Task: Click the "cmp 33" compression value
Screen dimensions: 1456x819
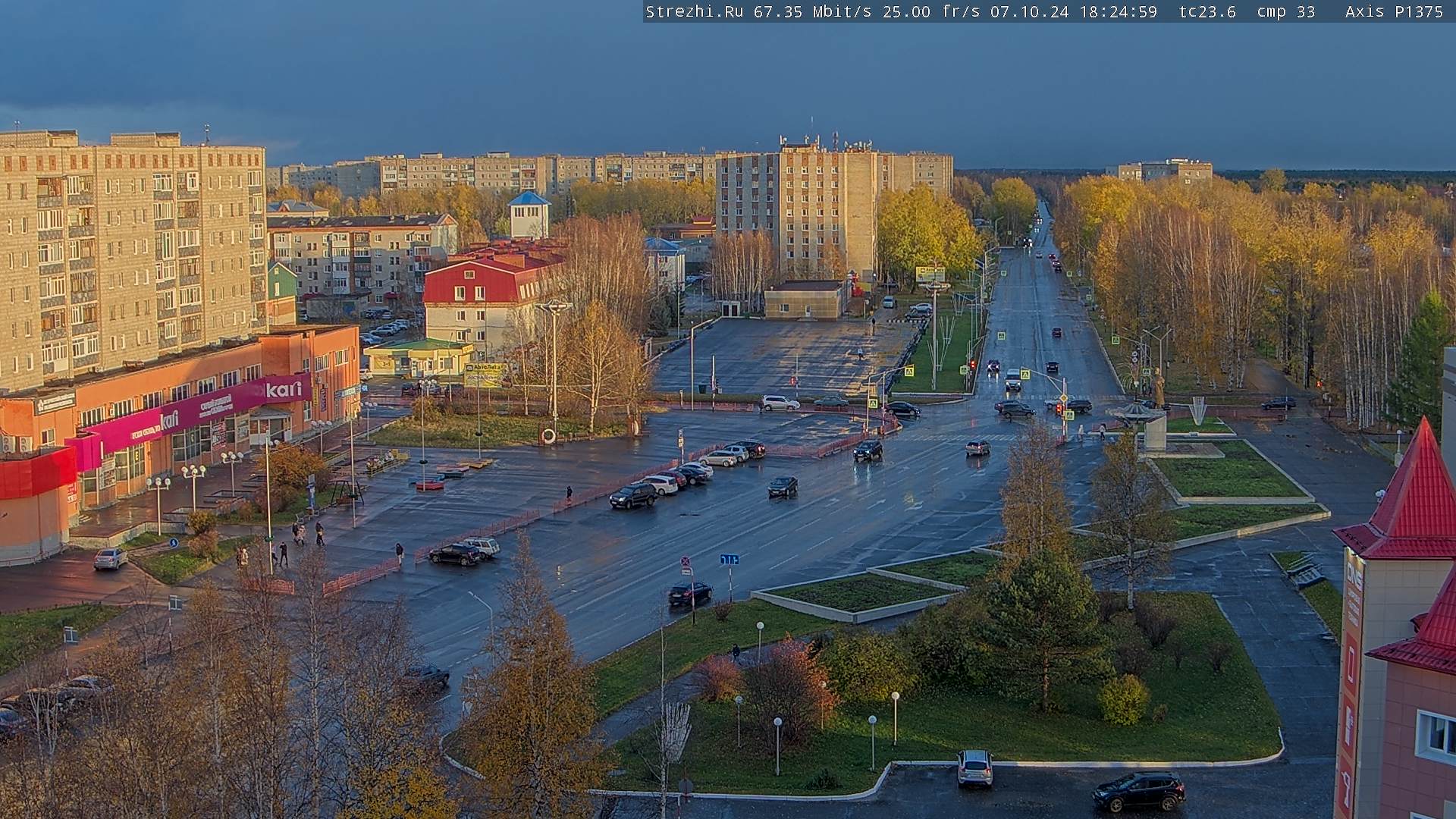Action: click(1285, 11)
